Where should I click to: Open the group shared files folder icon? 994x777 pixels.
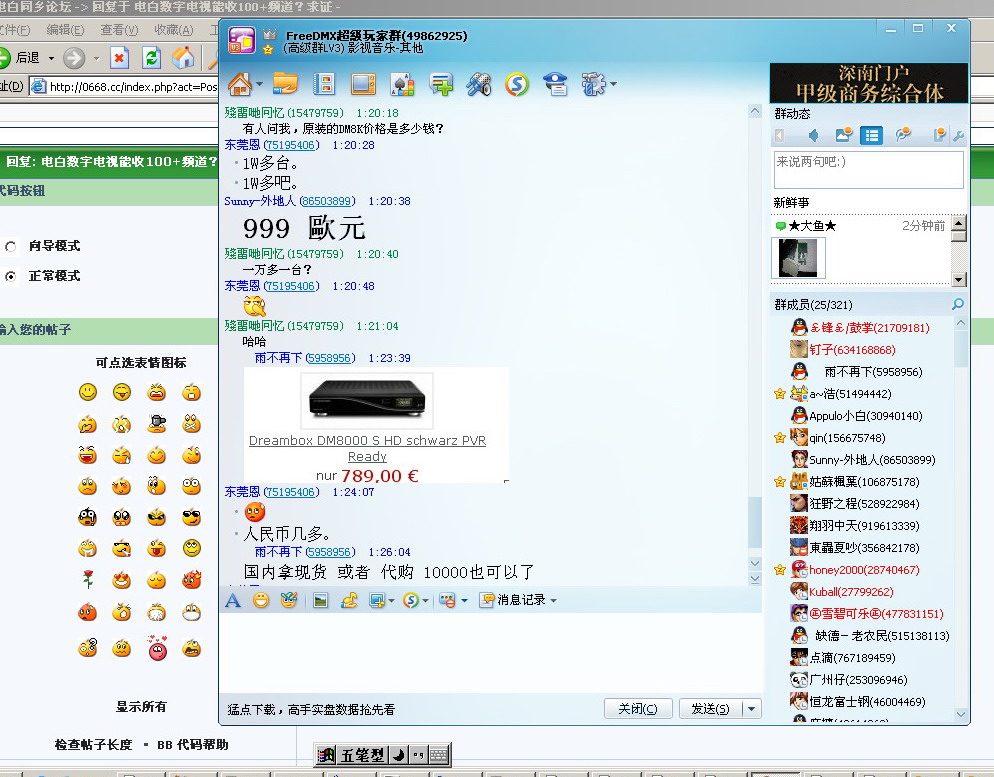[285, 84]
